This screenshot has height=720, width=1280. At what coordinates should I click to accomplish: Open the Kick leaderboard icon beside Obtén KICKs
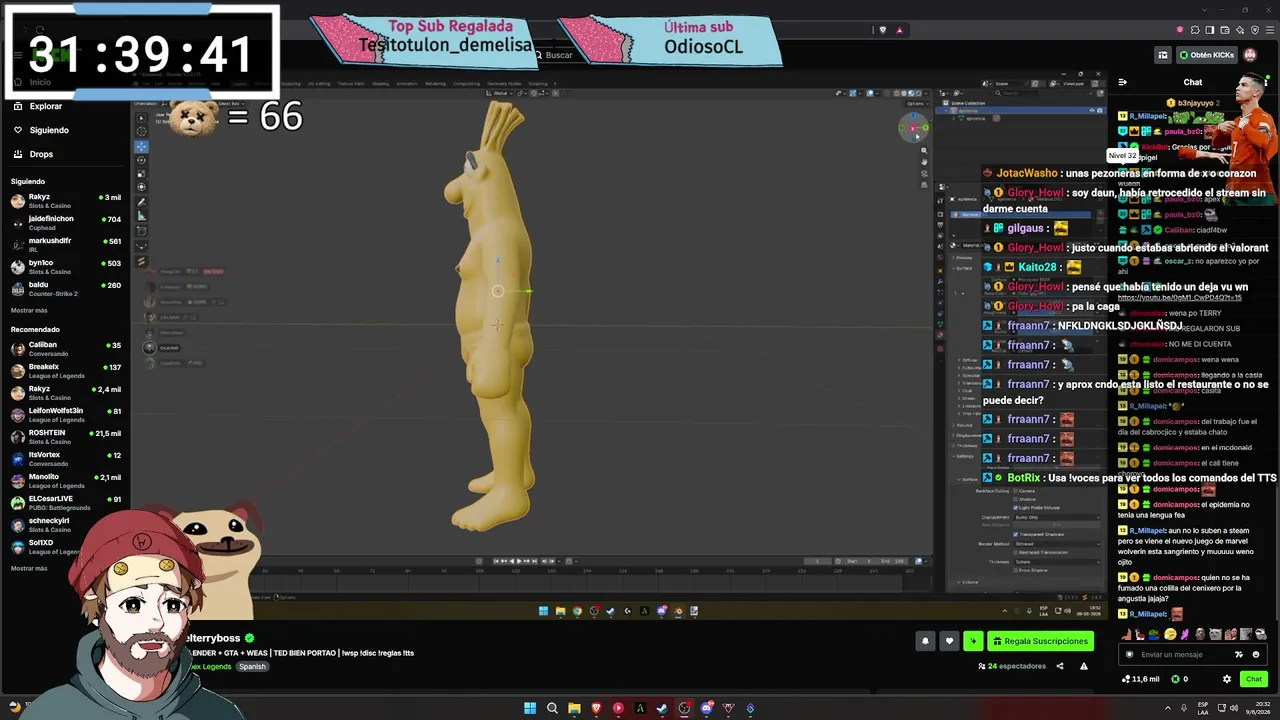click(1163, 55)
